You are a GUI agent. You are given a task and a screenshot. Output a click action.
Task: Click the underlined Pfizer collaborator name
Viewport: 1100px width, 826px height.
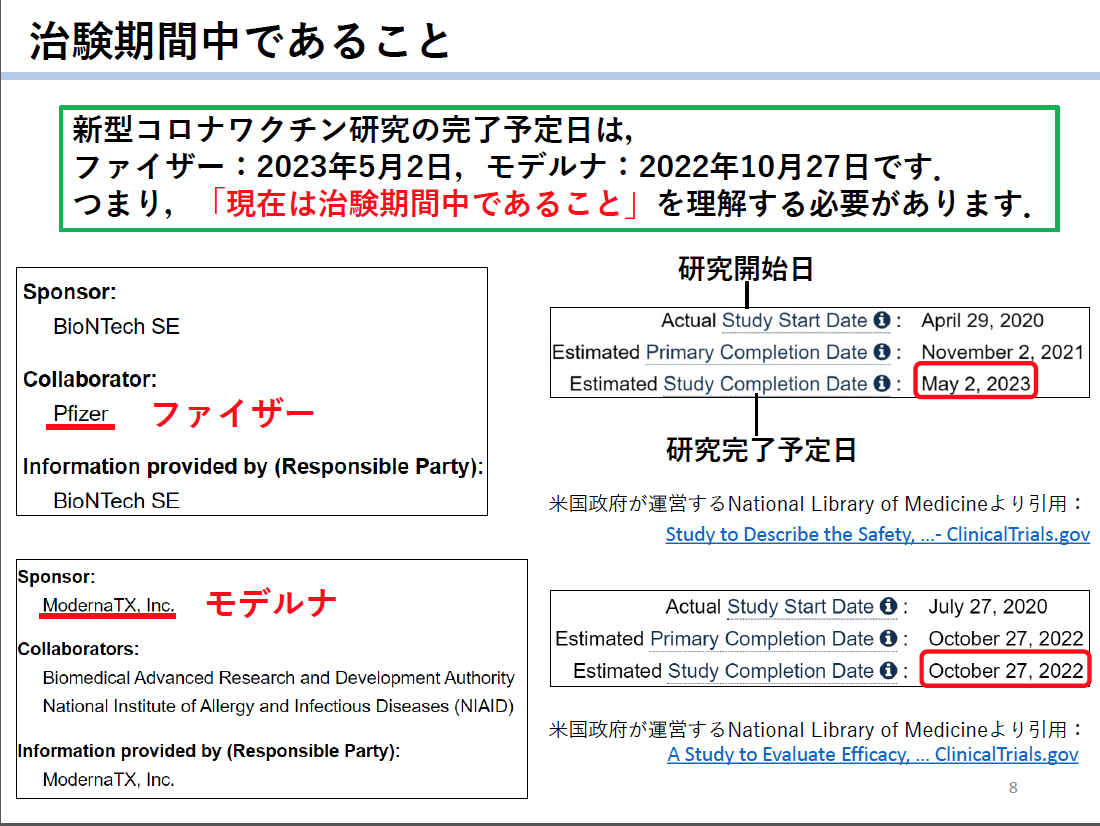tap(81, 413)
